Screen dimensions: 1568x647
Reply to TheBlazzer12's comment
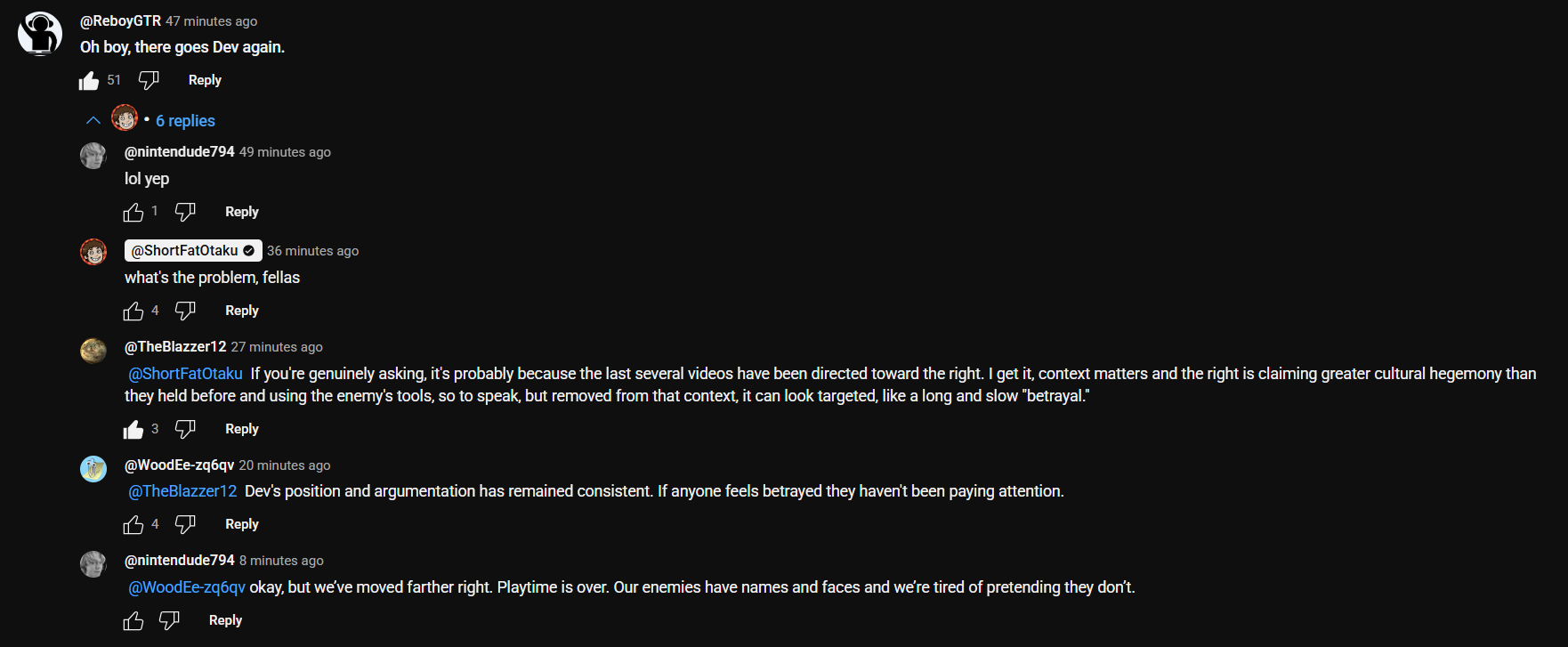click(x=242, y=429)
